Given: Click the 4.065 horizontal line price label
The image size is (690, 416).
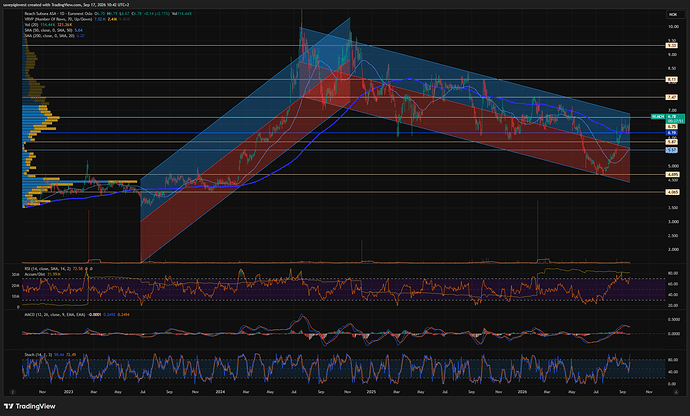Looking at the screenshot, I should pos(672,192).
